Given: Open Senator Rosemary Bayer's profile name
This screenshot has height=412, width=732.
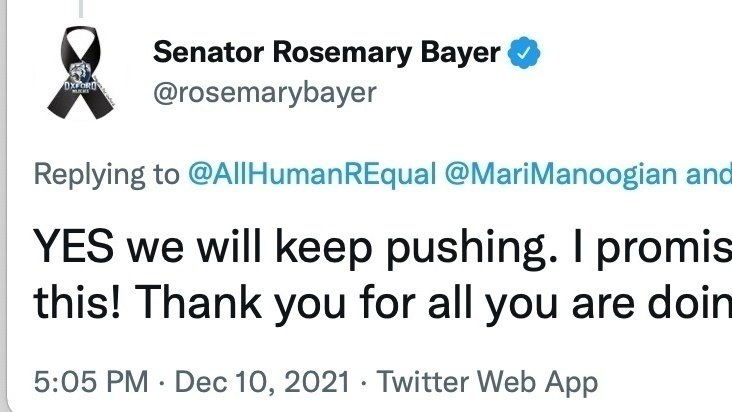Looking at the screenshot, I should (x=326, y=55).
